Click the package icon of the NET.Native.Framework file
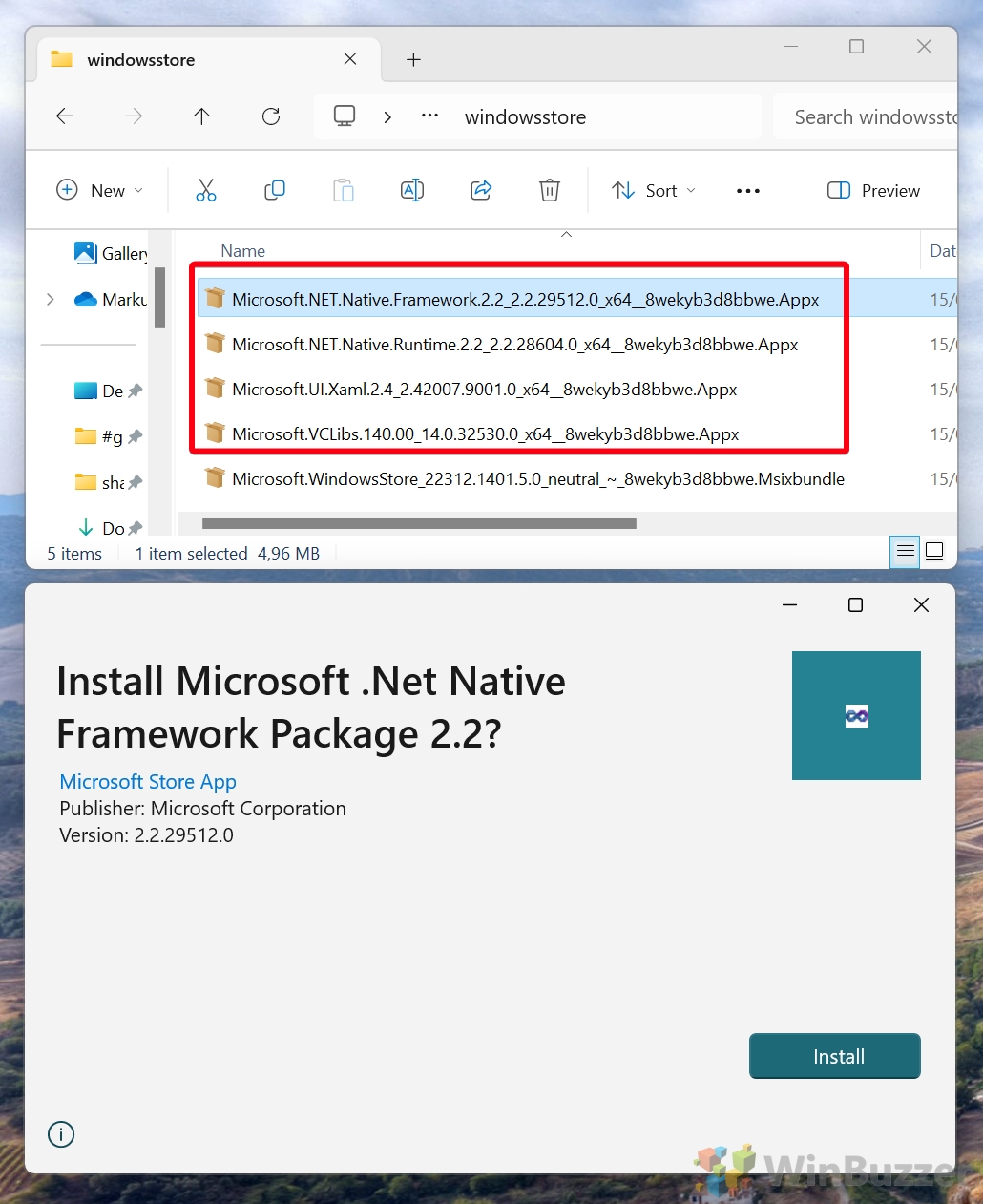Screen dimensions: 983x1204 click(x=216, y=299)
